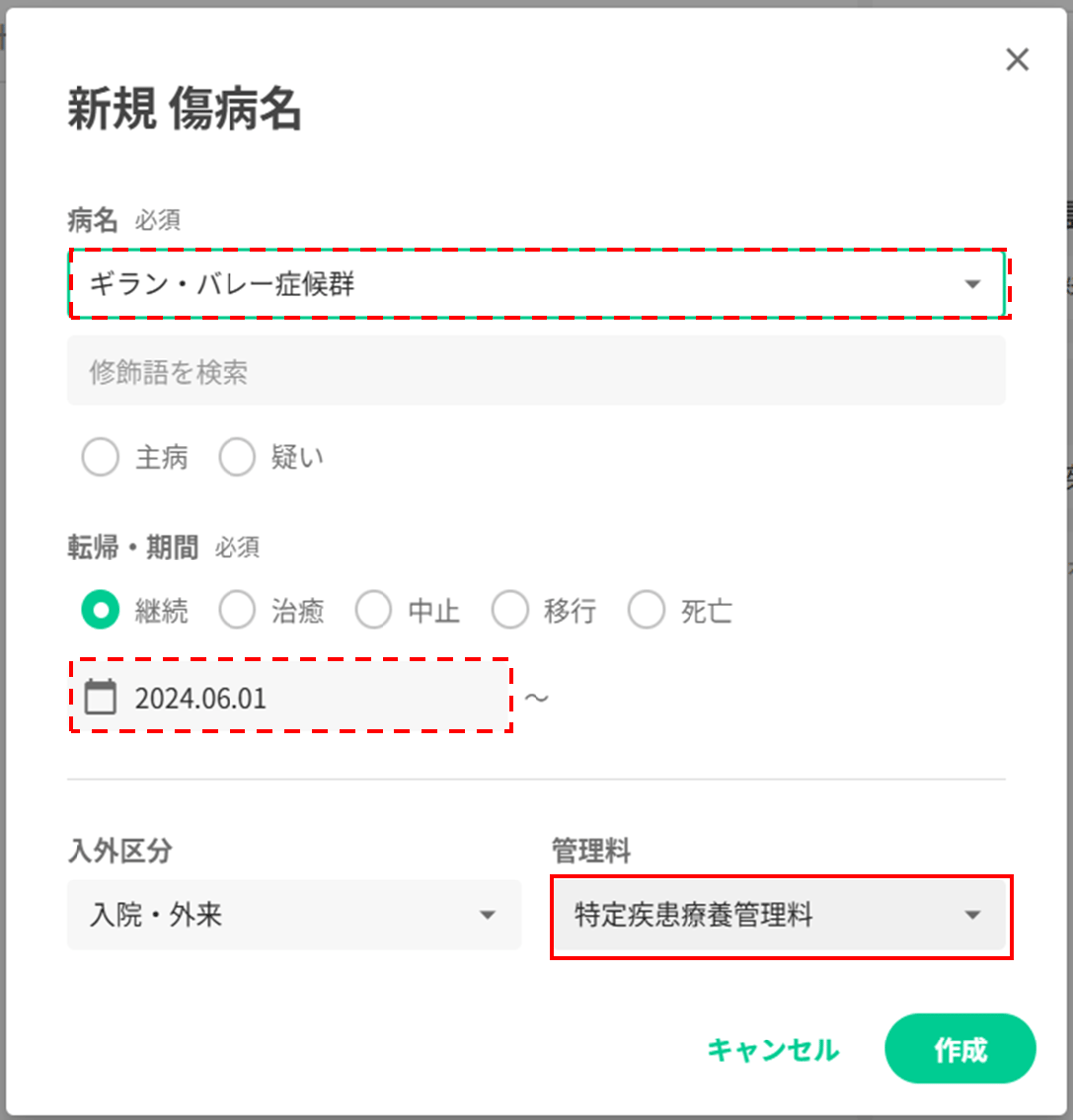Click the ギラン・バレー症候群 disease name text
The width and height of the screenshot is (1073, 1120).
pos(223,285)
